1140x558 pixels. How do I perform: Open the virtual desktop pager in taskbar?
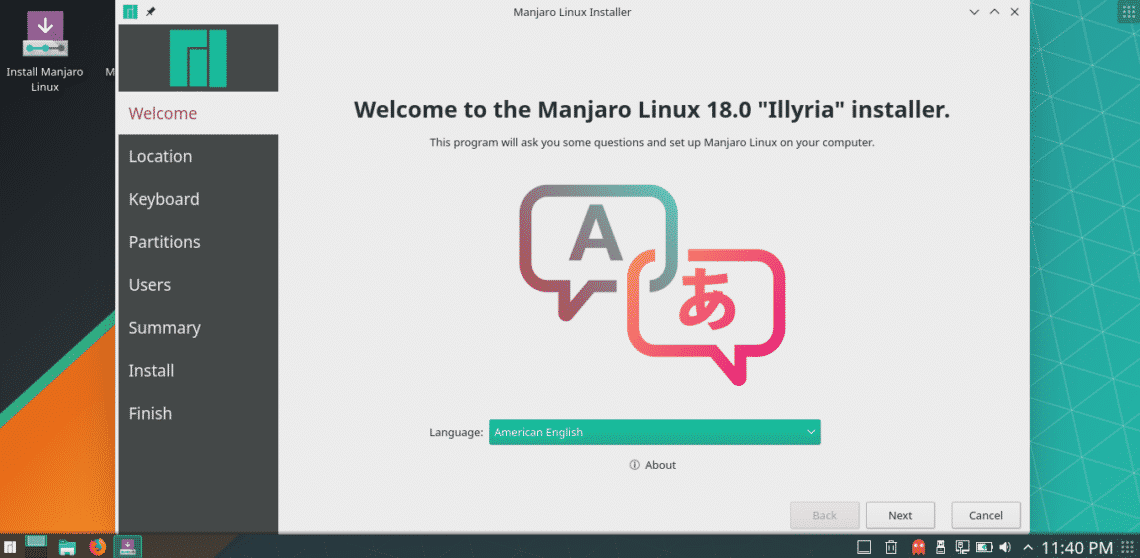pyautogui.click(x=36, y=544)
